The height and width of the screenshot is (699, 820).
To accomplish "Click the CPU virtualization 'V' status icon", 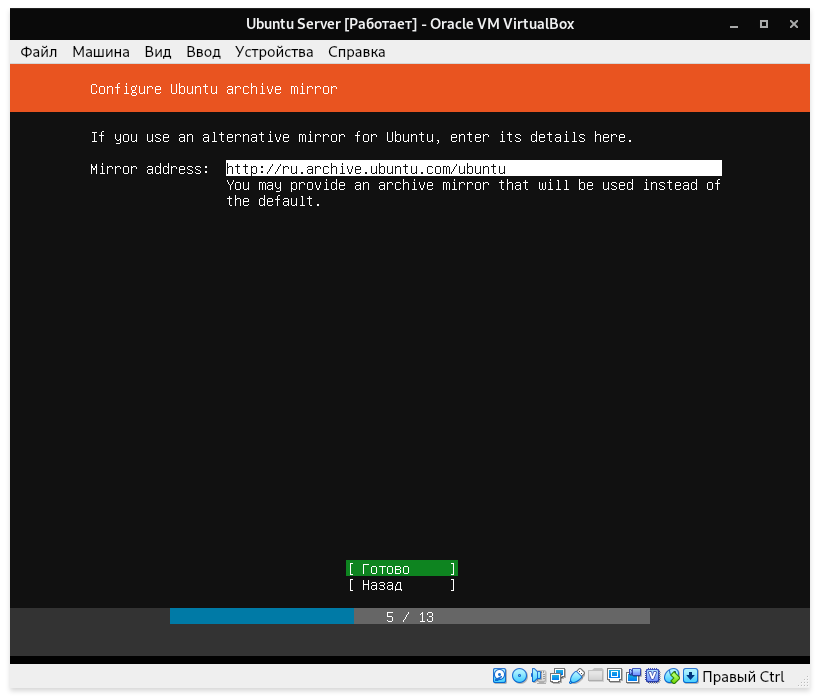I will coord(653,676).
